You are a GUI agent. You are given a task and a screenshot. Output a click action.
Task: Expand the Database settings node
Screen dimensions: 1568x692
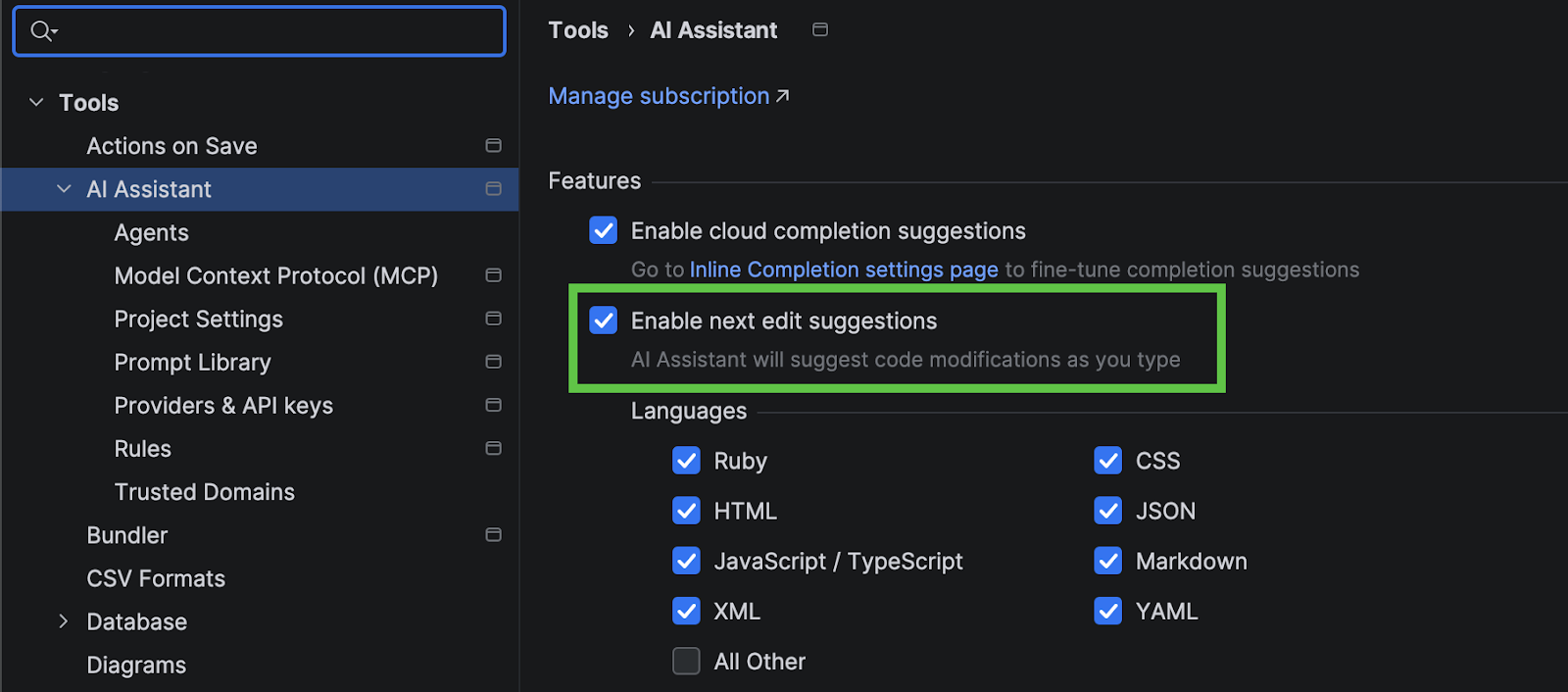[64, 621]
